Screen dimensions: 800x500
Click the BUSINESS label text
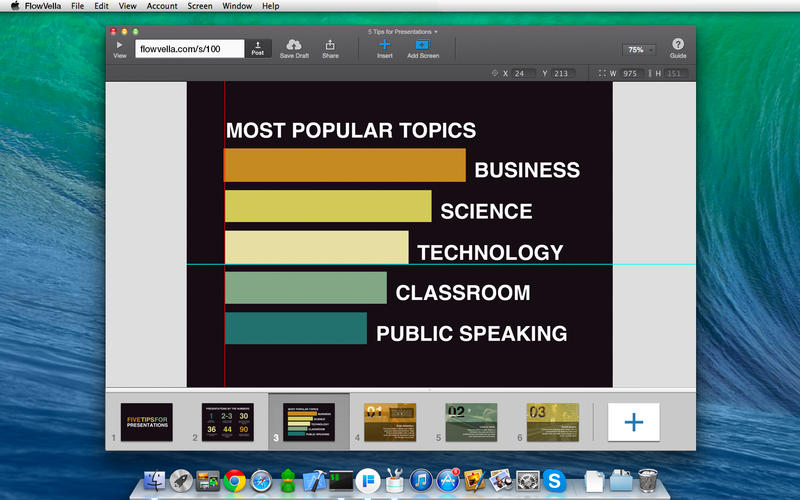pos(527,170)
